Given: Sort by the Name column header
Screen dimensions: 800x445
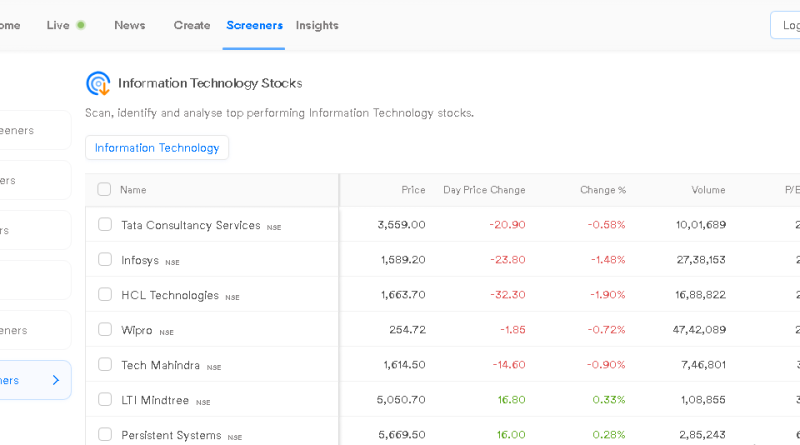Looking at the screenshot, I should (133, 190).
